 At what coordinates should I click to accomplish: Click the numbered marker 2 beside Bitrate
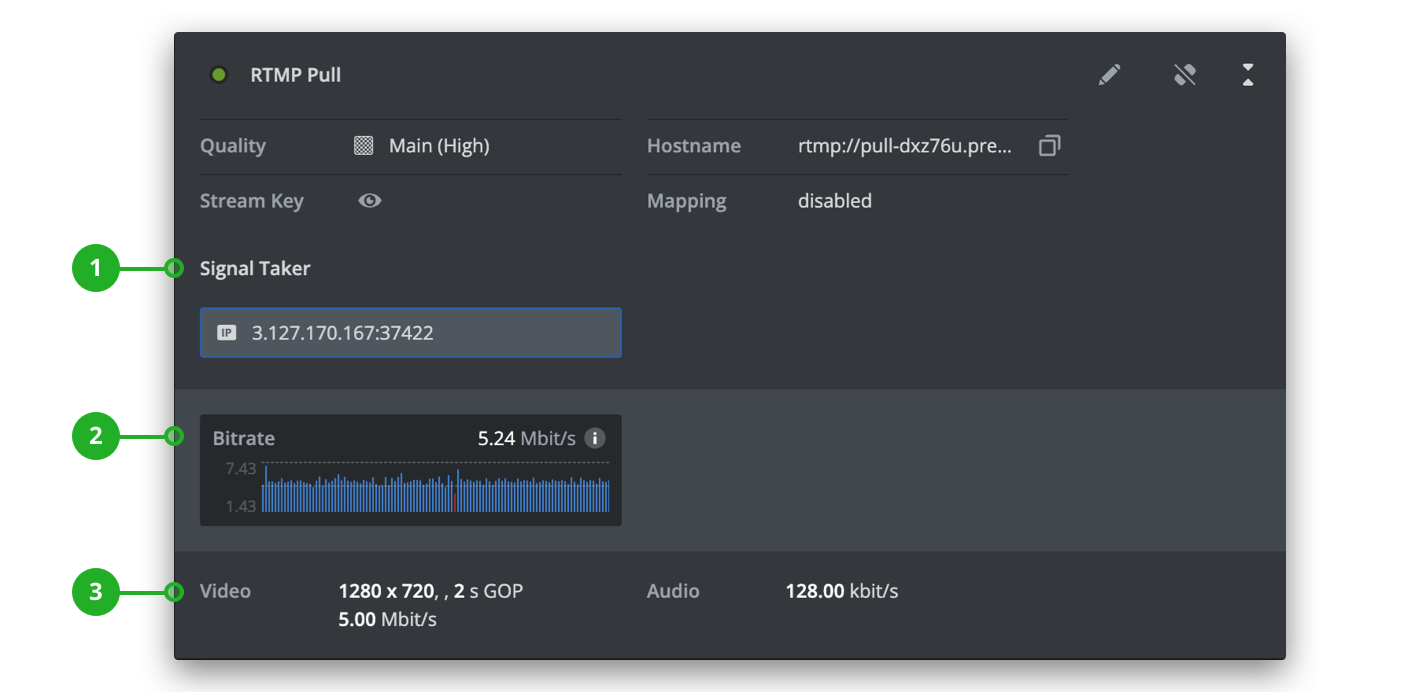click(96, 437)
